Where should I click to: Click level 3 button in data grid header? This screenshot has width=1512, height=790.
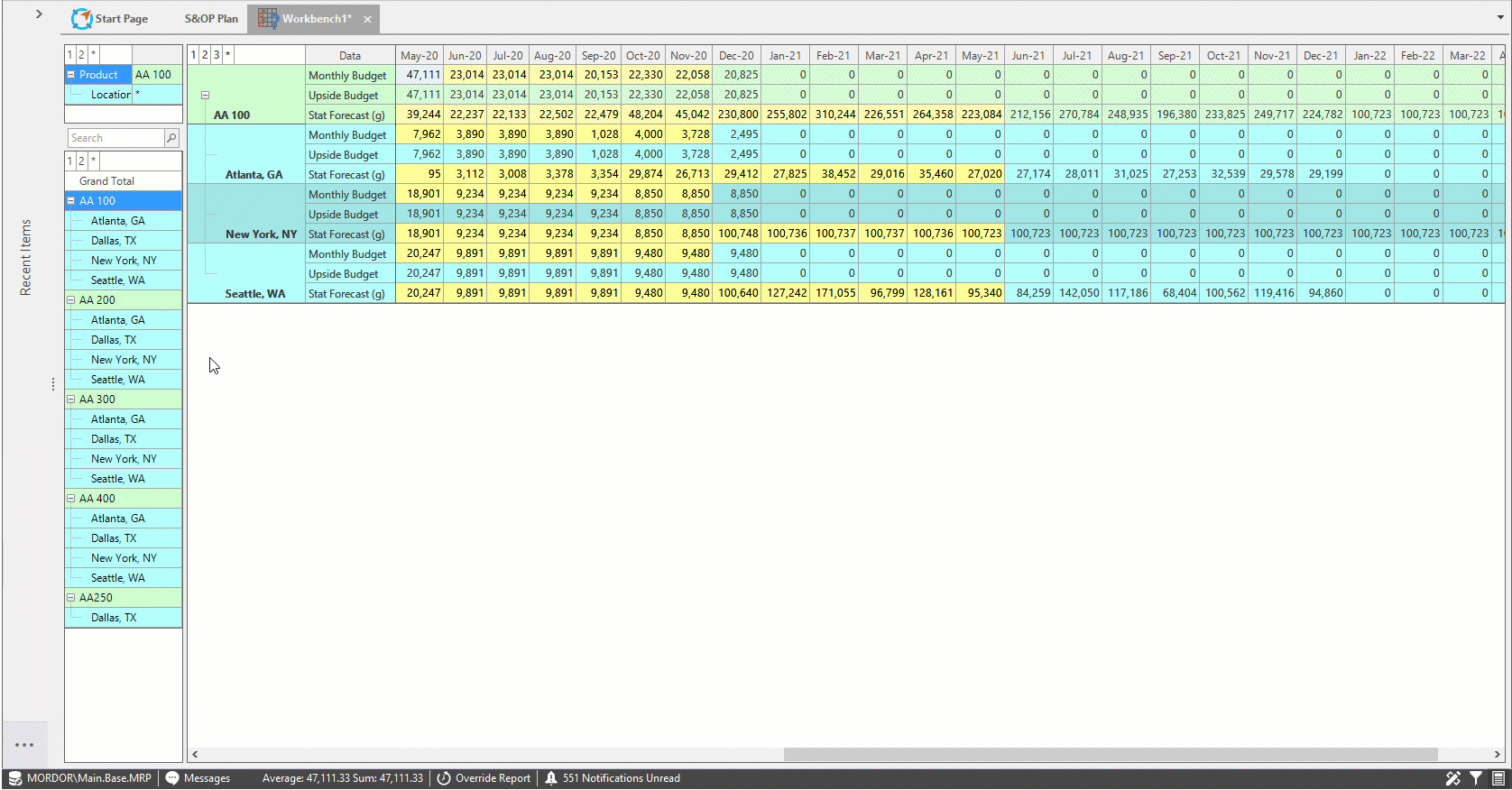(x=217, y=55)
